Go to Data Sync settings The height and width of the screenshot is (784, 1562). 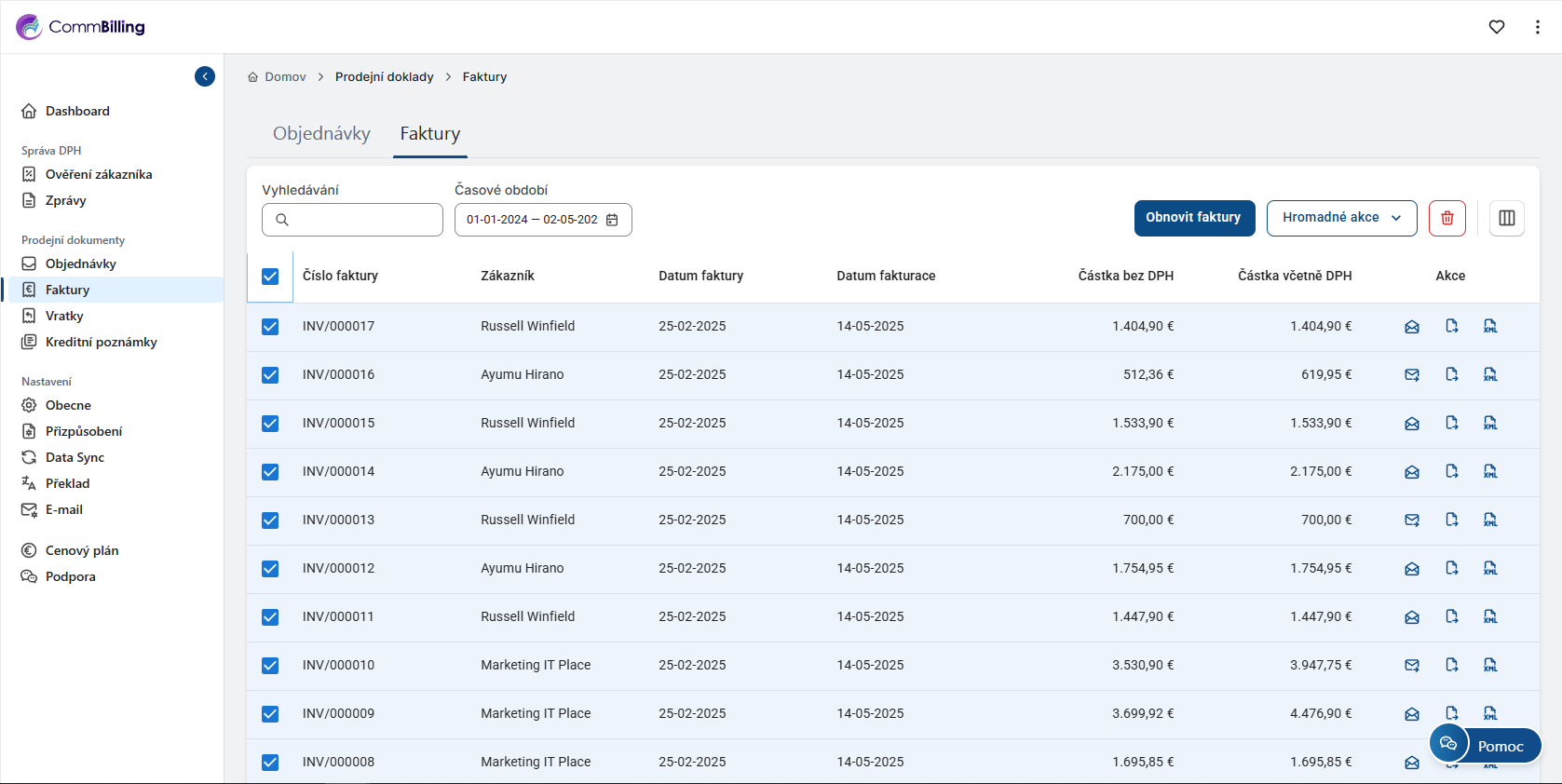click(75, 457)
